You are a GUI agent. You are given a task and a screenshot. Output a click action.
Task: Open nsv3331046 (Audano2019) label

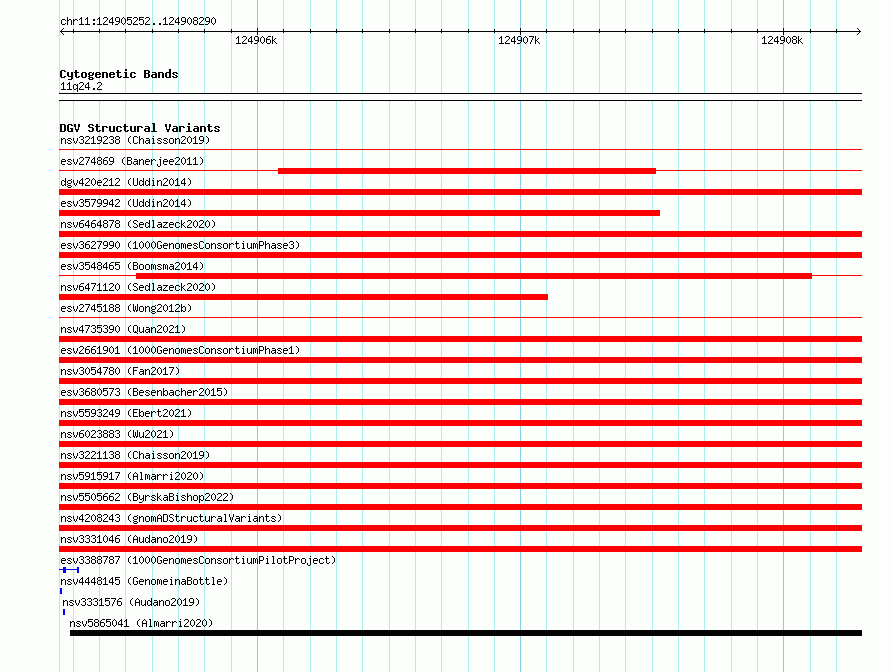click(129, 539)
